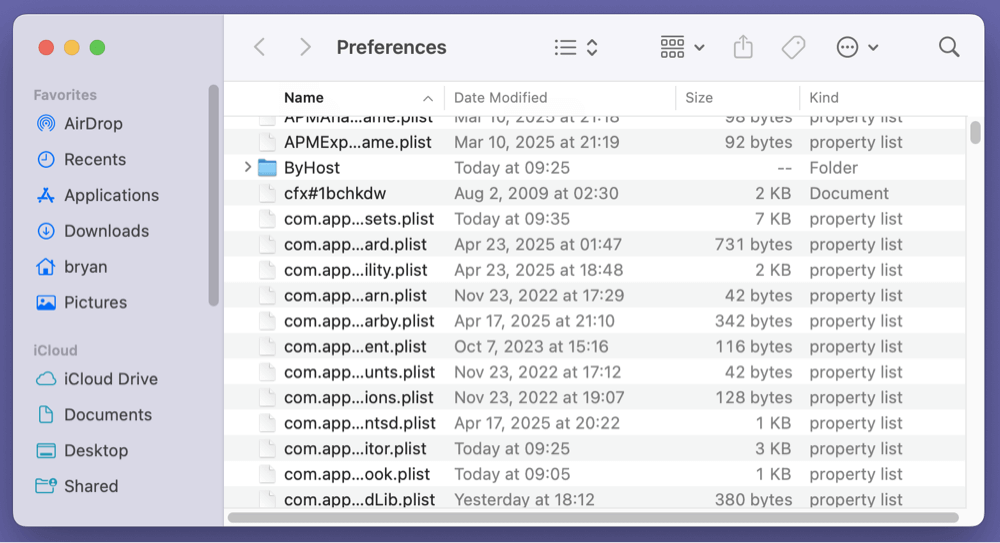Click the date Yesterday at 18:12
This screenshot has height=543, width=1000.
(524, 500)
